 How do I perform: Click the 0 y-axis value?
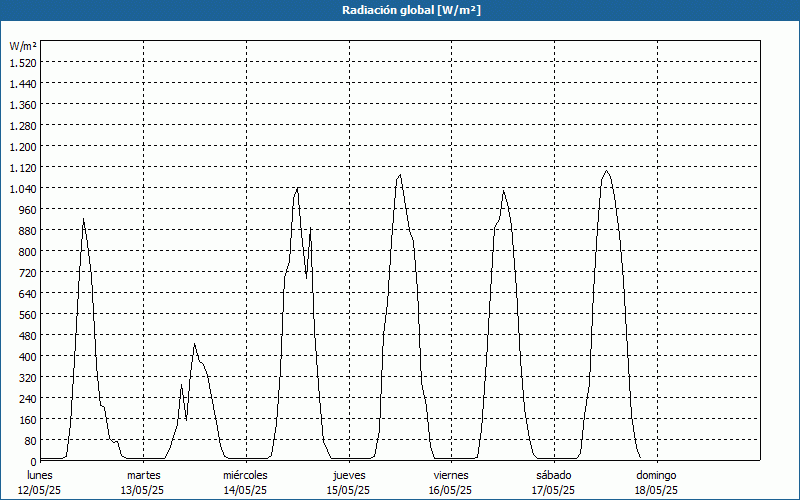(34, 462)
